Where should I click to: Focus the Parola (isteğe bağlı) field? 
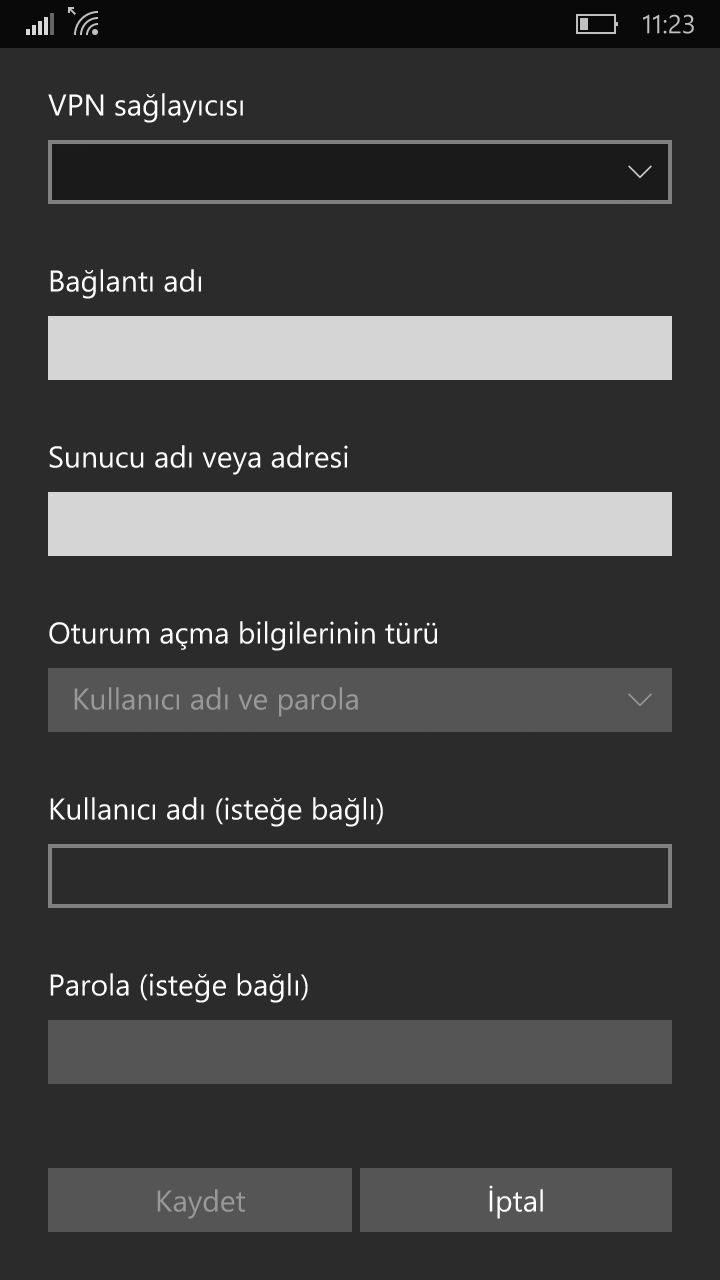[x=360, y=1052]
